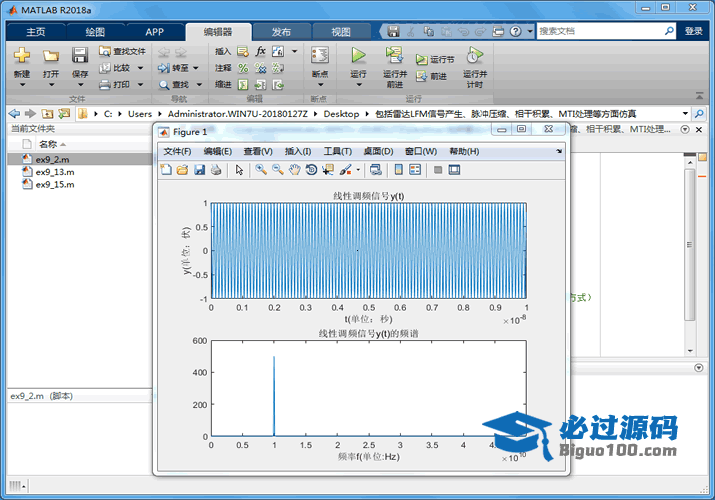The image size is (715, 500).
Task: Click the insert colorbar icon
Action: [x=400, y=170]
